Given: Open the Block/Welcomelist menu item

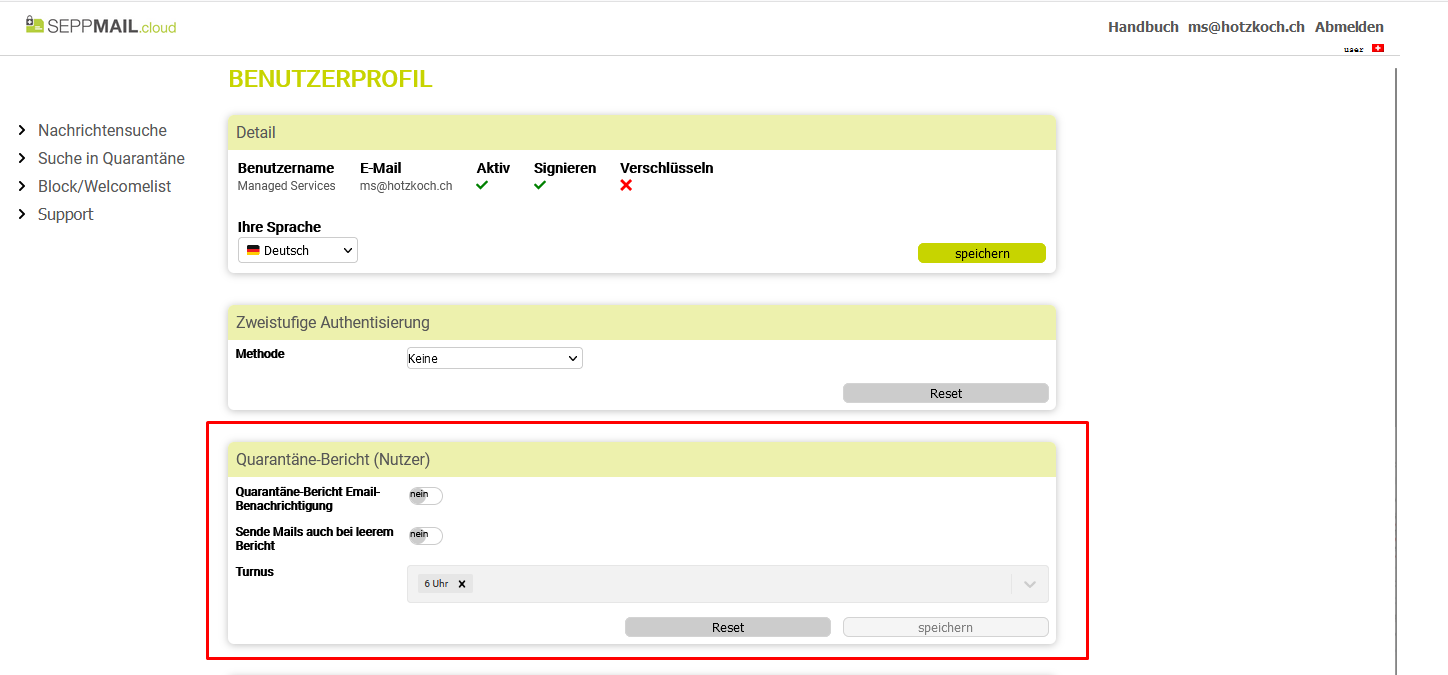Looking at the screenshot, I should (104, 187).
